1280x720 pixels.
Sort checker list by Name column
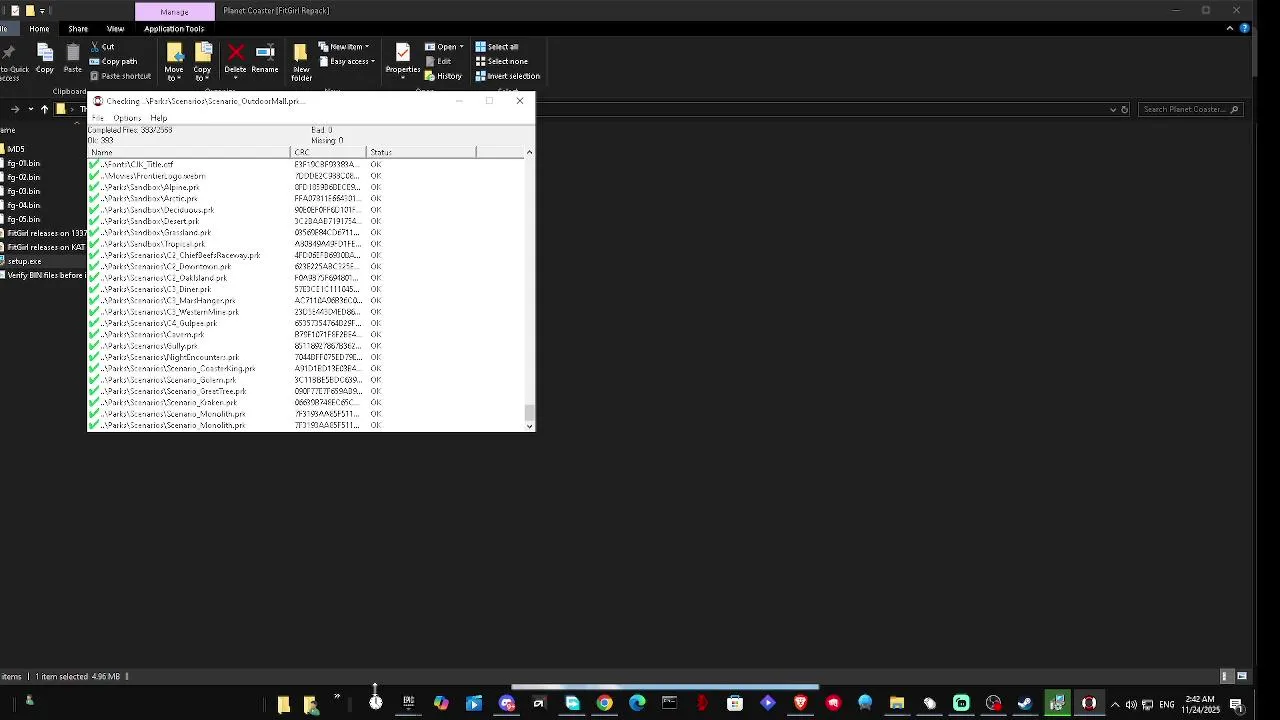[189, 152]
